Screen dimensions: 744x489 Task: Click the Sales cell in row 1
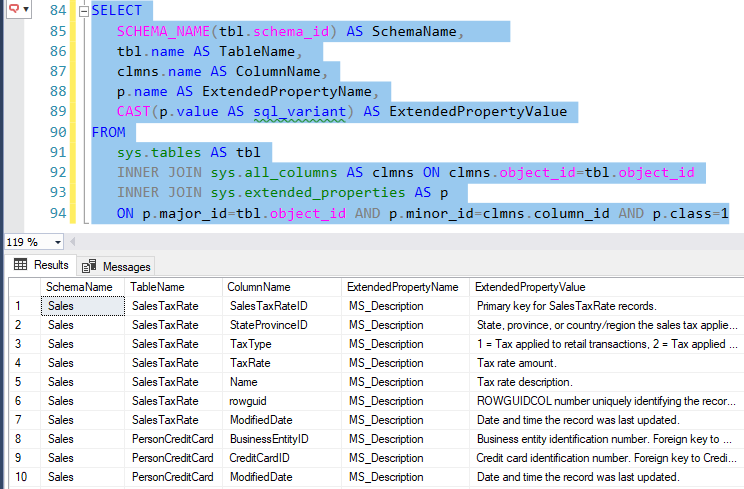click(x=83, y=306)
